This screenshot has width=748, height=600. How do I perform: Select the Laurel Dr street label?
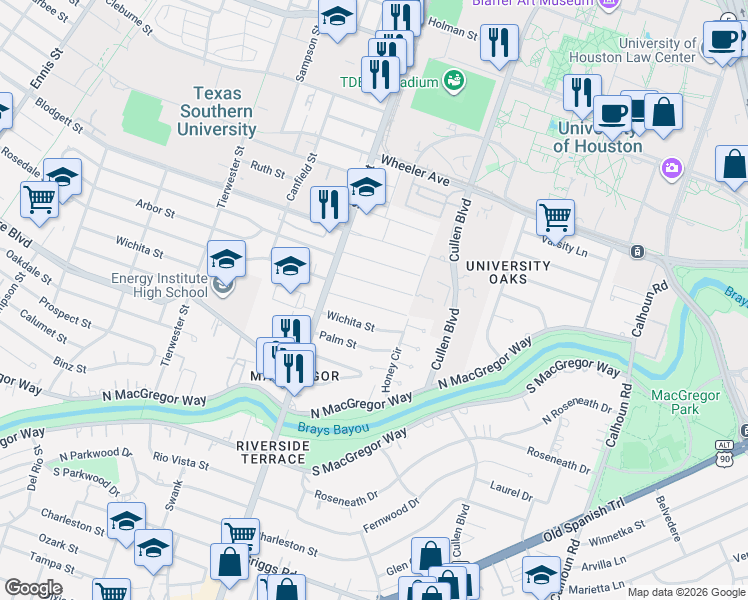click(511, 491)
